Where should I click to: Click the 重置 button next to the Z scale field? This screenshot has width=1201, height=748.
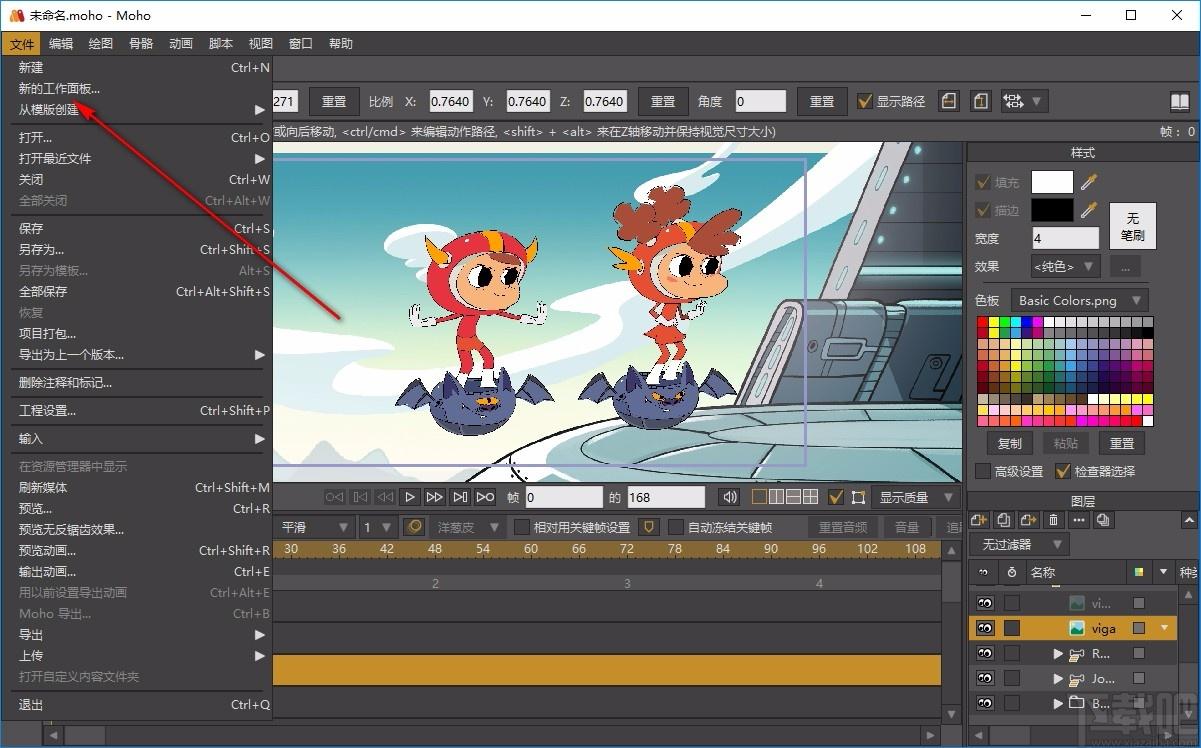(663, 101)
